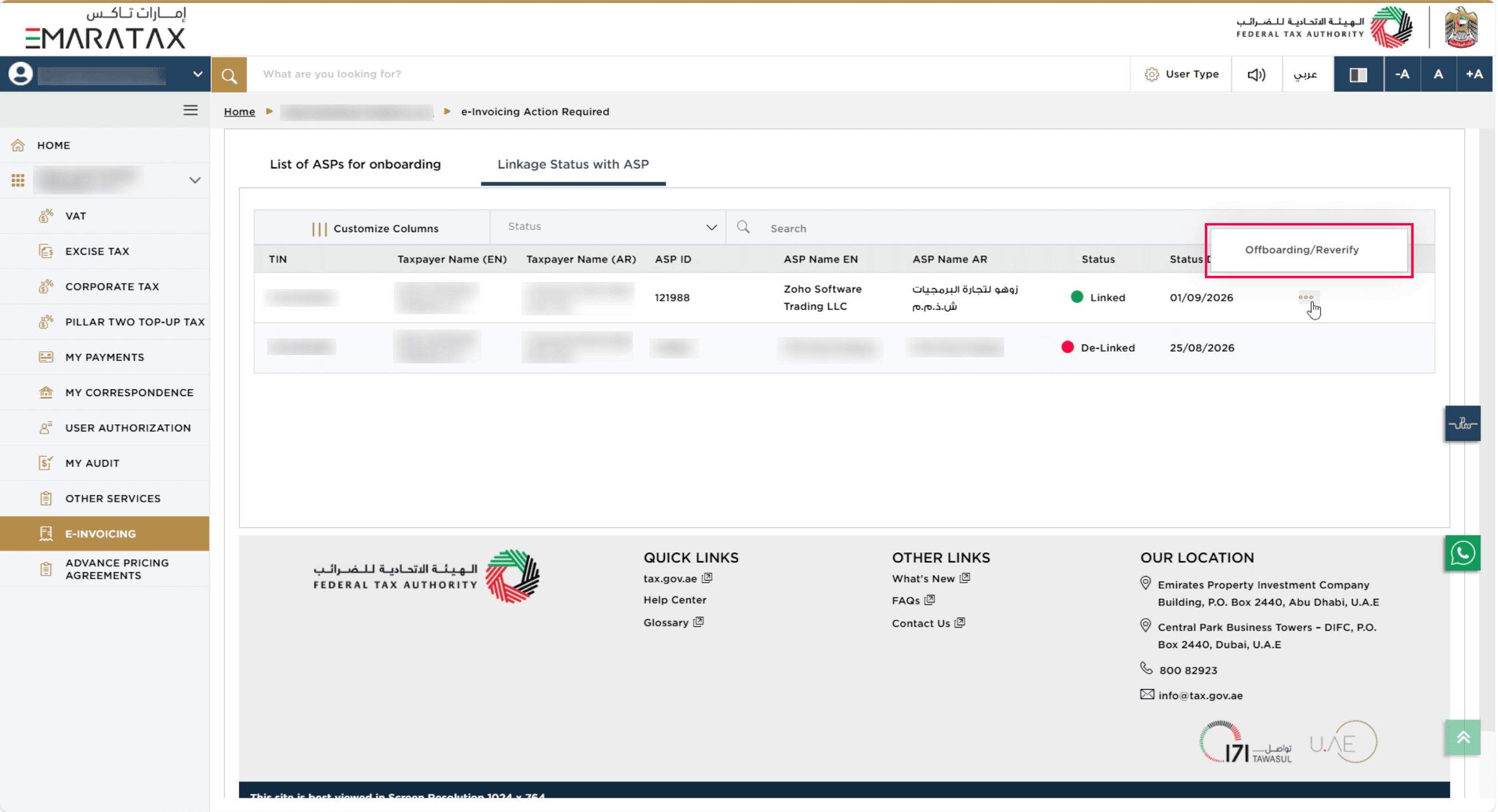Click the EmaraTax logo
This screenshot has width=1498, height=812.
point(105,28)
